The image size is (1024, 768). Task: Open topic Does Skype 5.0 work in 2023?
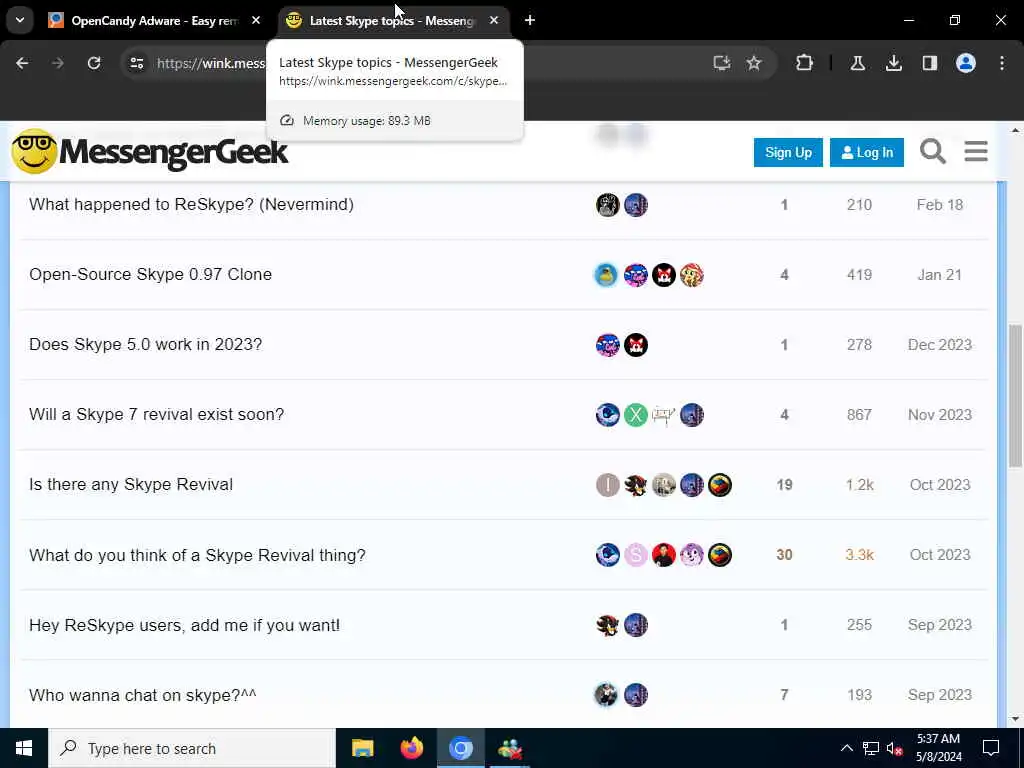[146, 344]
